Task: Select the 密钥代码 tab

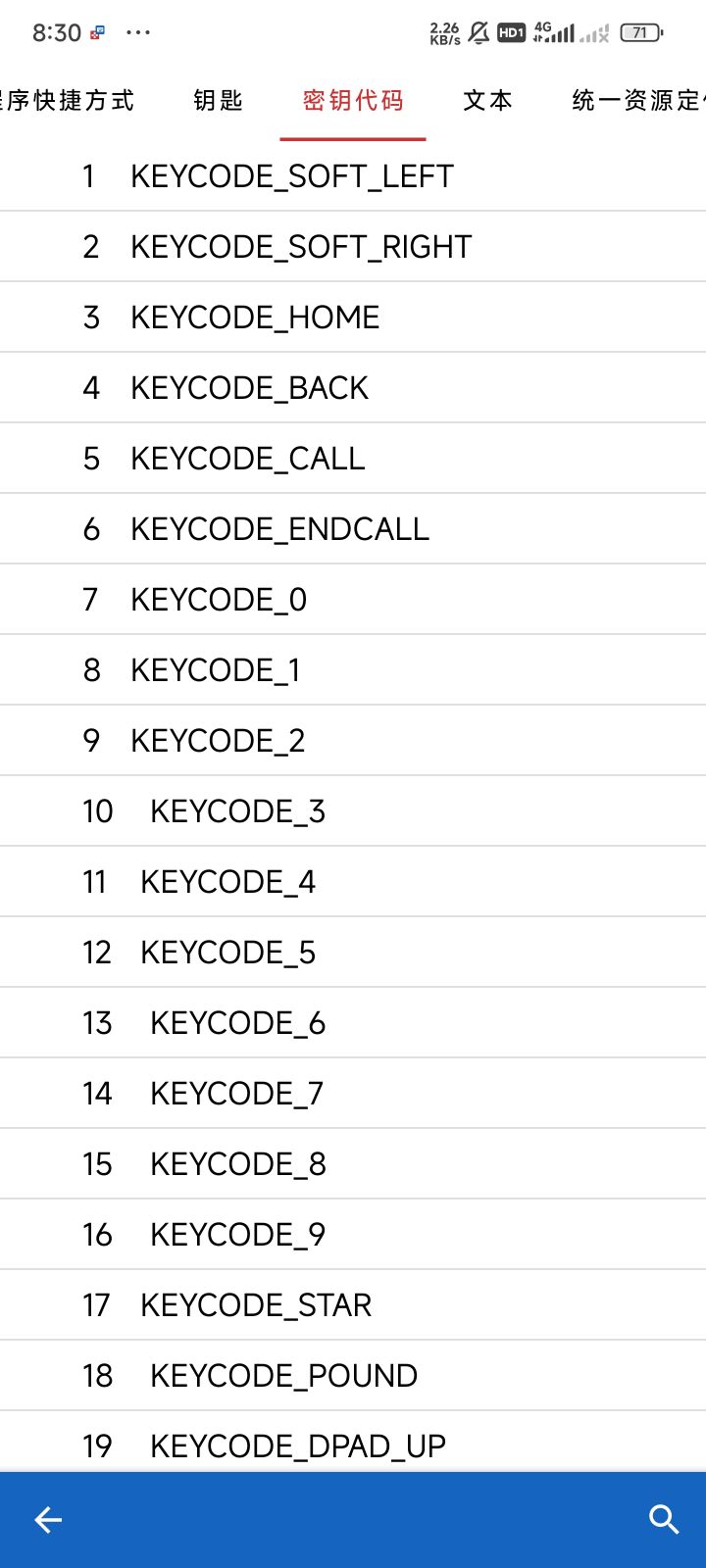Action: [x=353, y=100]
